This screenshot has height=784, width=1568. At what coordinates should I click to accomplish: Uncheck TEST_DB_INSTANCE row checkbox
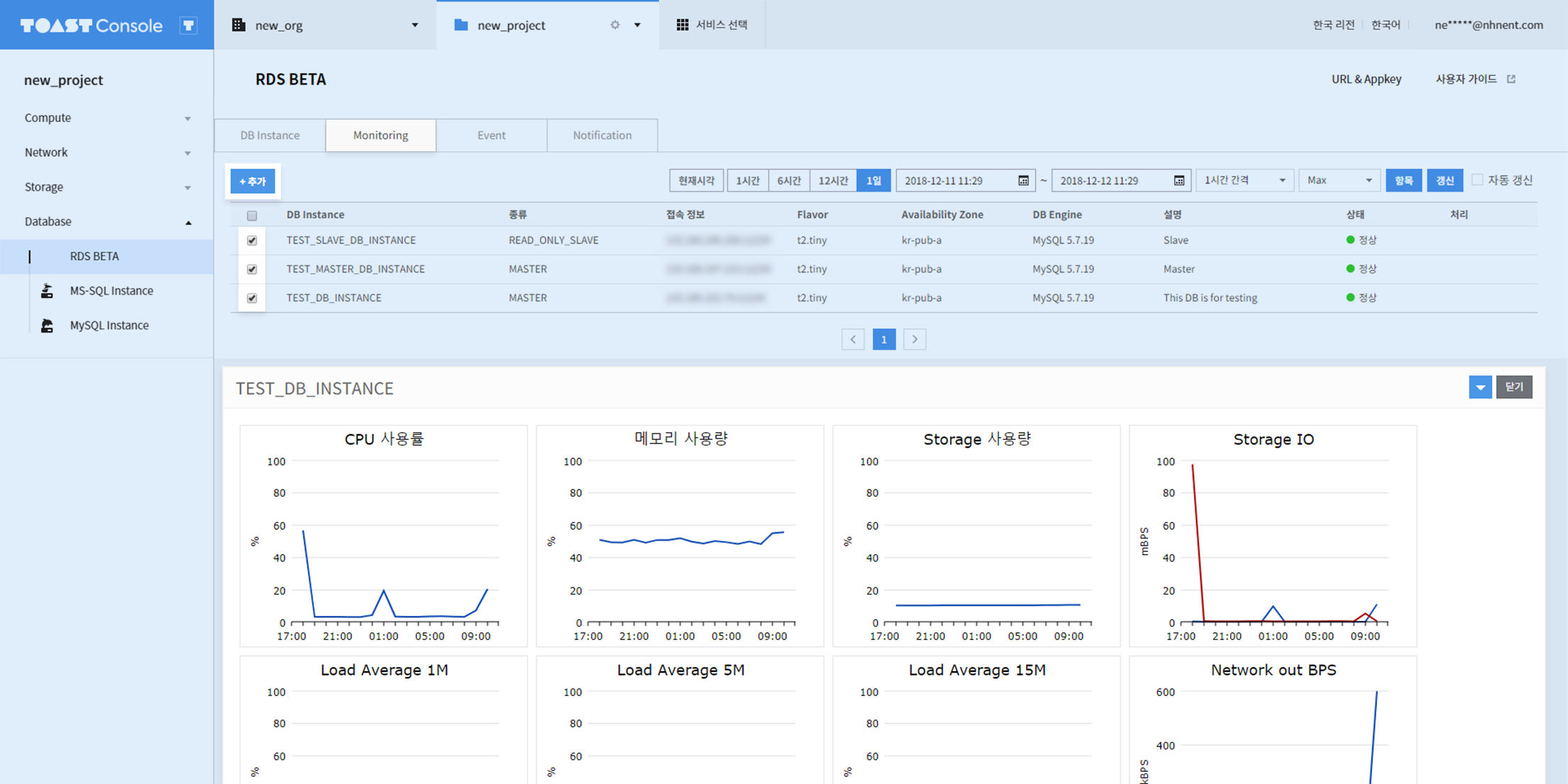[252, 298]
